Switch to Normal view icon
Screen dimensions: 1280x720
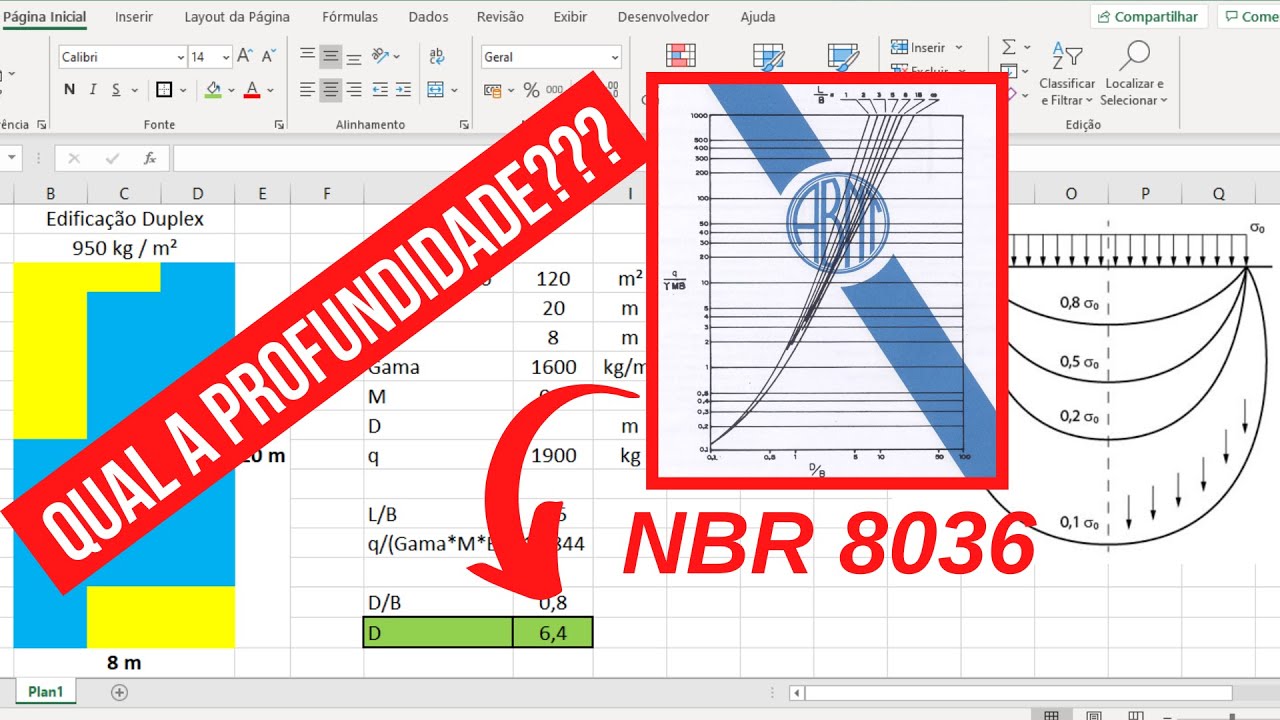(x=1051, y=716)
